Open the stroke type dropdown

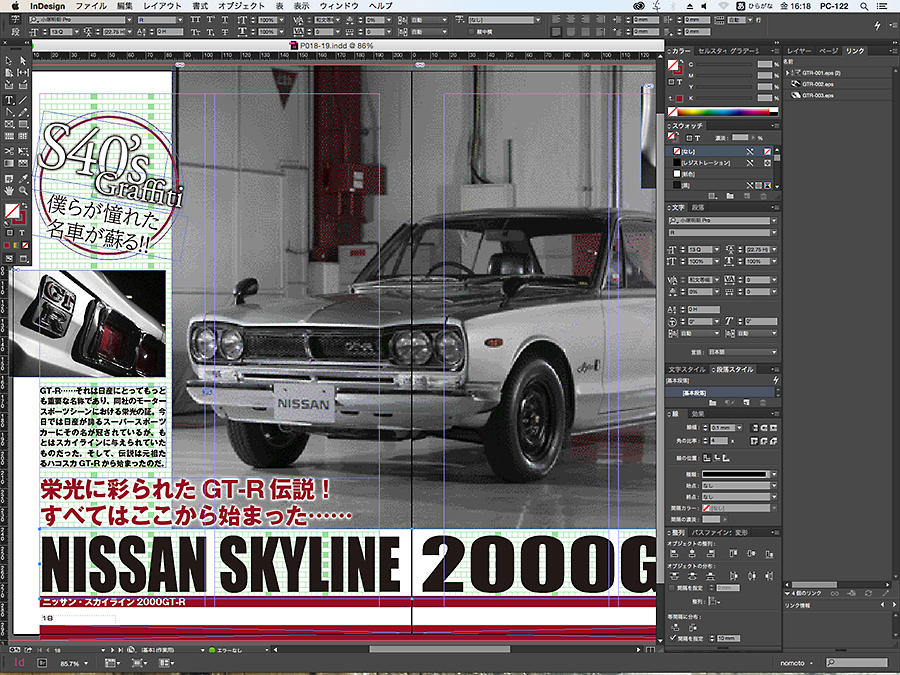[774, 475]
